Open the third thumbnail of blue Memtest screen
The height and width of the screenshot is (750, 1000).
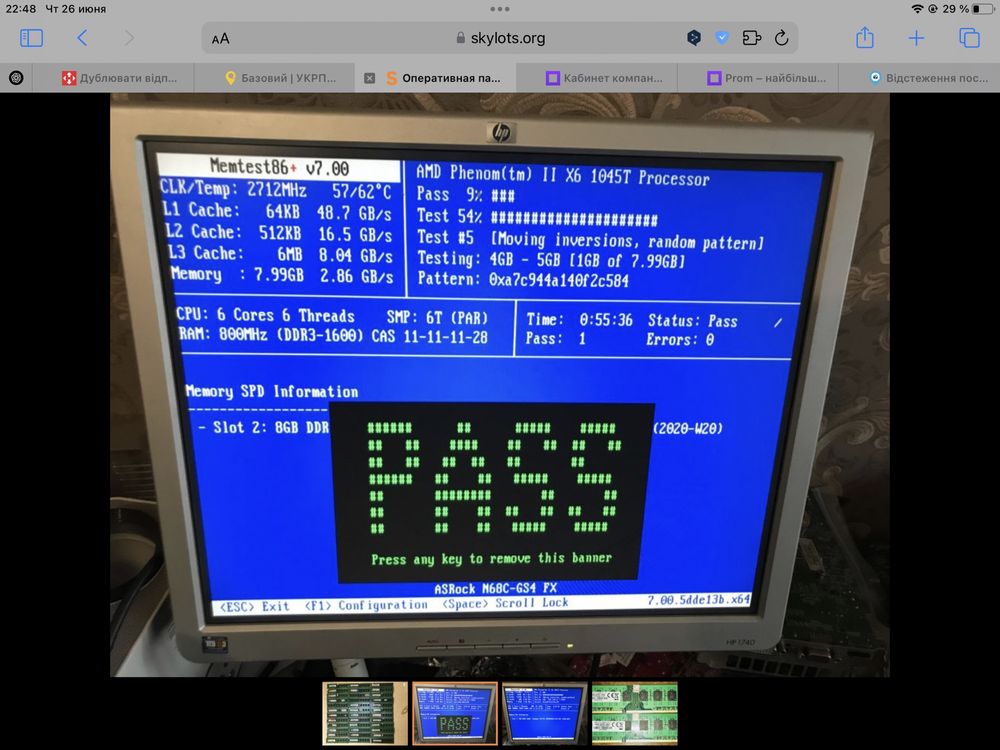(545, 713)
